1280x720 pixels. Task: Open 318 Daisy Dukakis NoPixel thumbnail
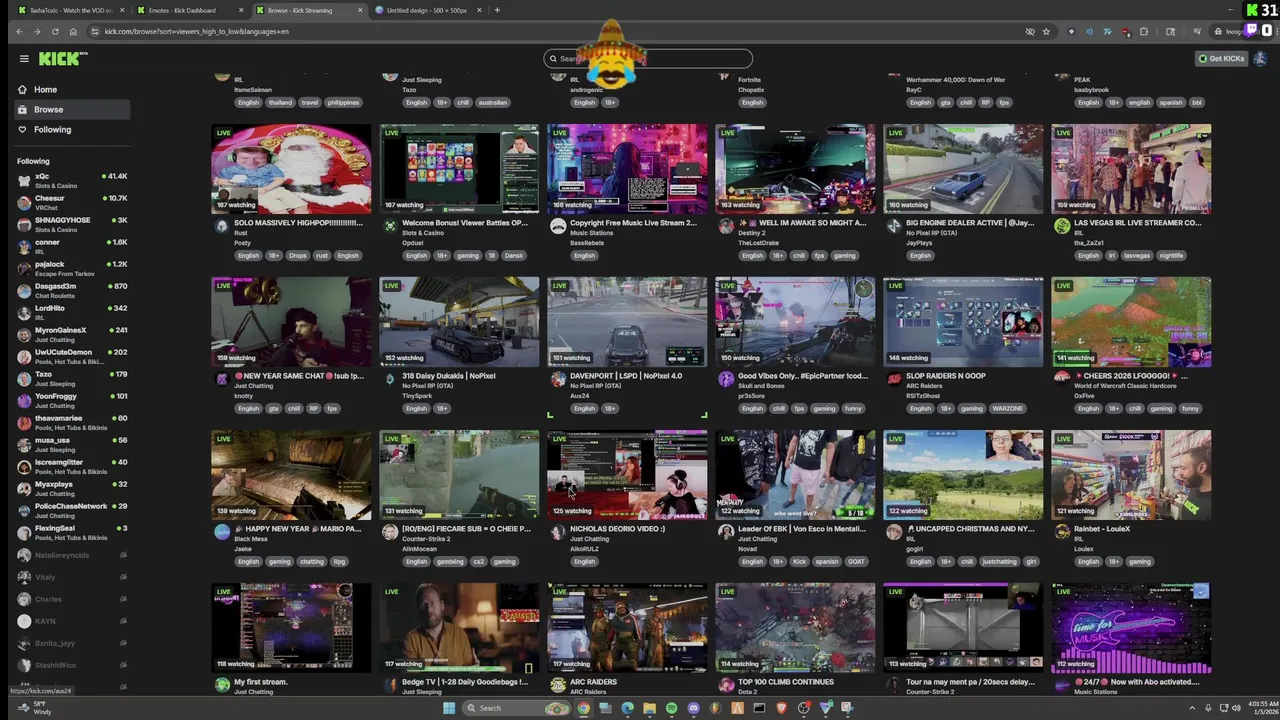[459, 322]
